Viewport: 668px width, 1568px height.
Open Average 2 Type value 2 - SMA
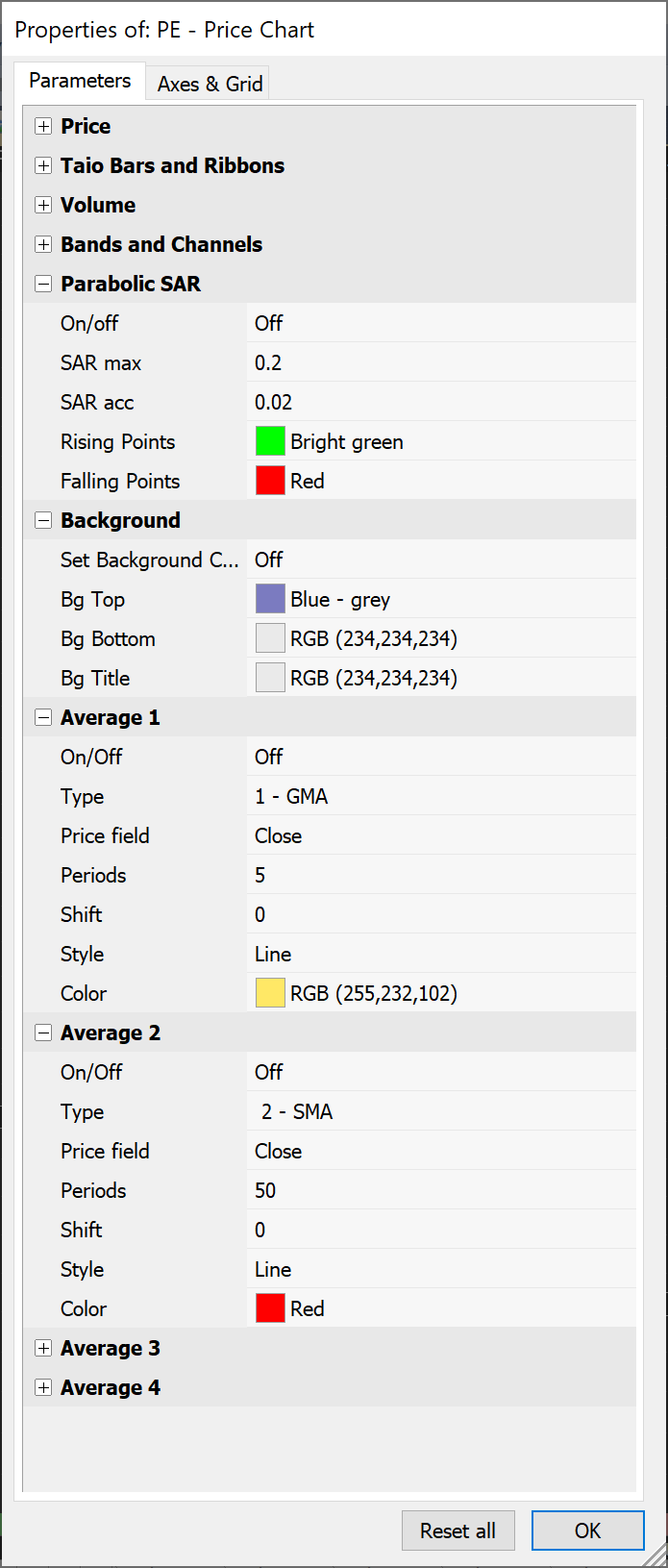pyautogui.click(x=296, y=1111)
